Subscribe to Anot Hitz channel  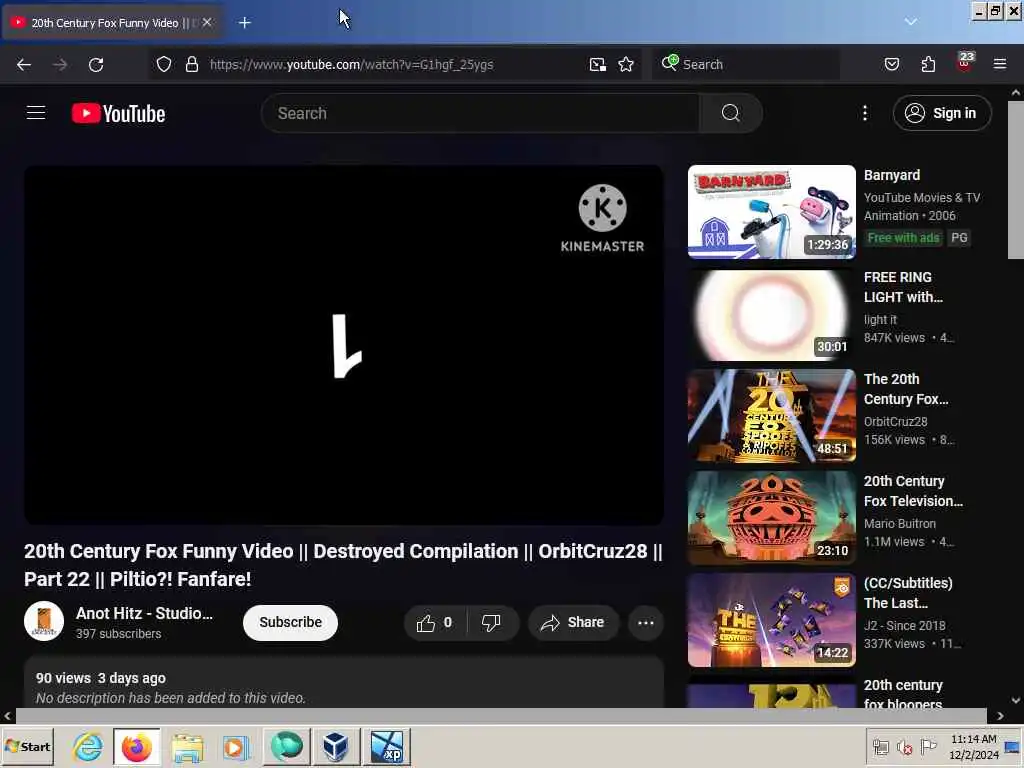(291, 622)
